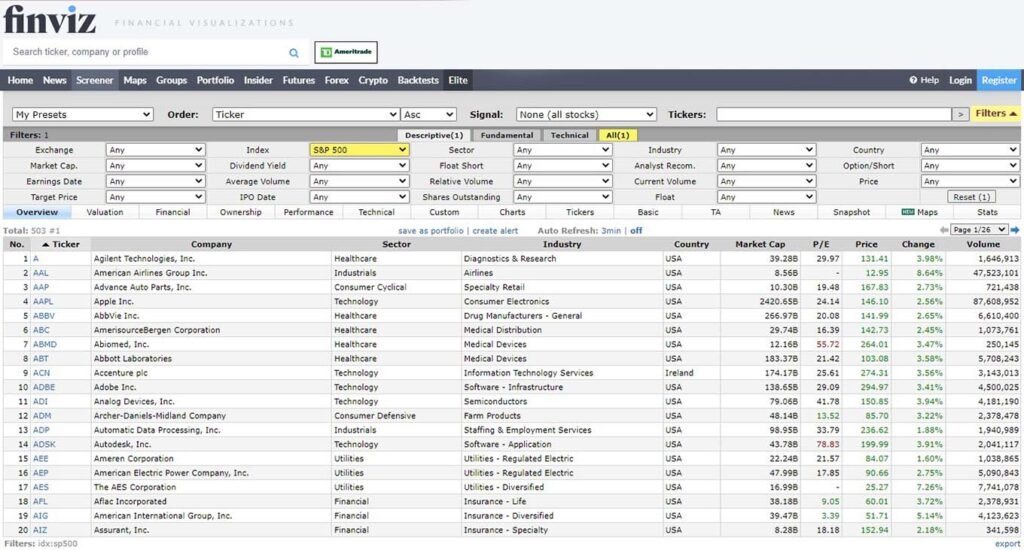Select the Maps view tab

point(920,212)
